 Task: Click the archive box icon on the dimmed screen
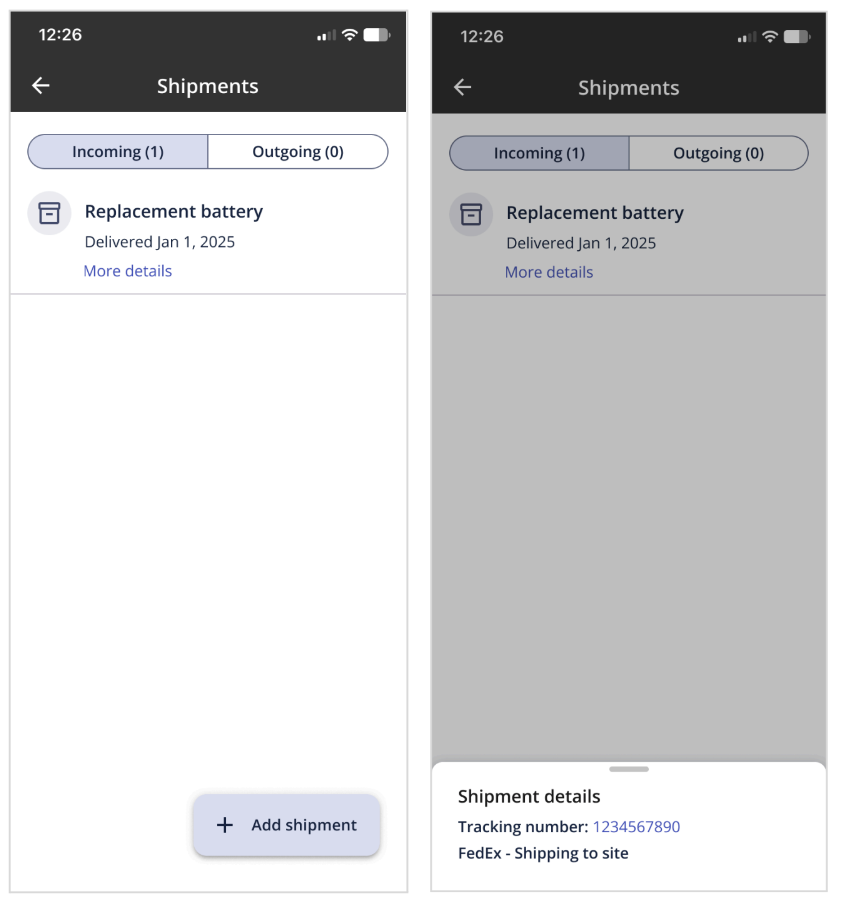471,214
